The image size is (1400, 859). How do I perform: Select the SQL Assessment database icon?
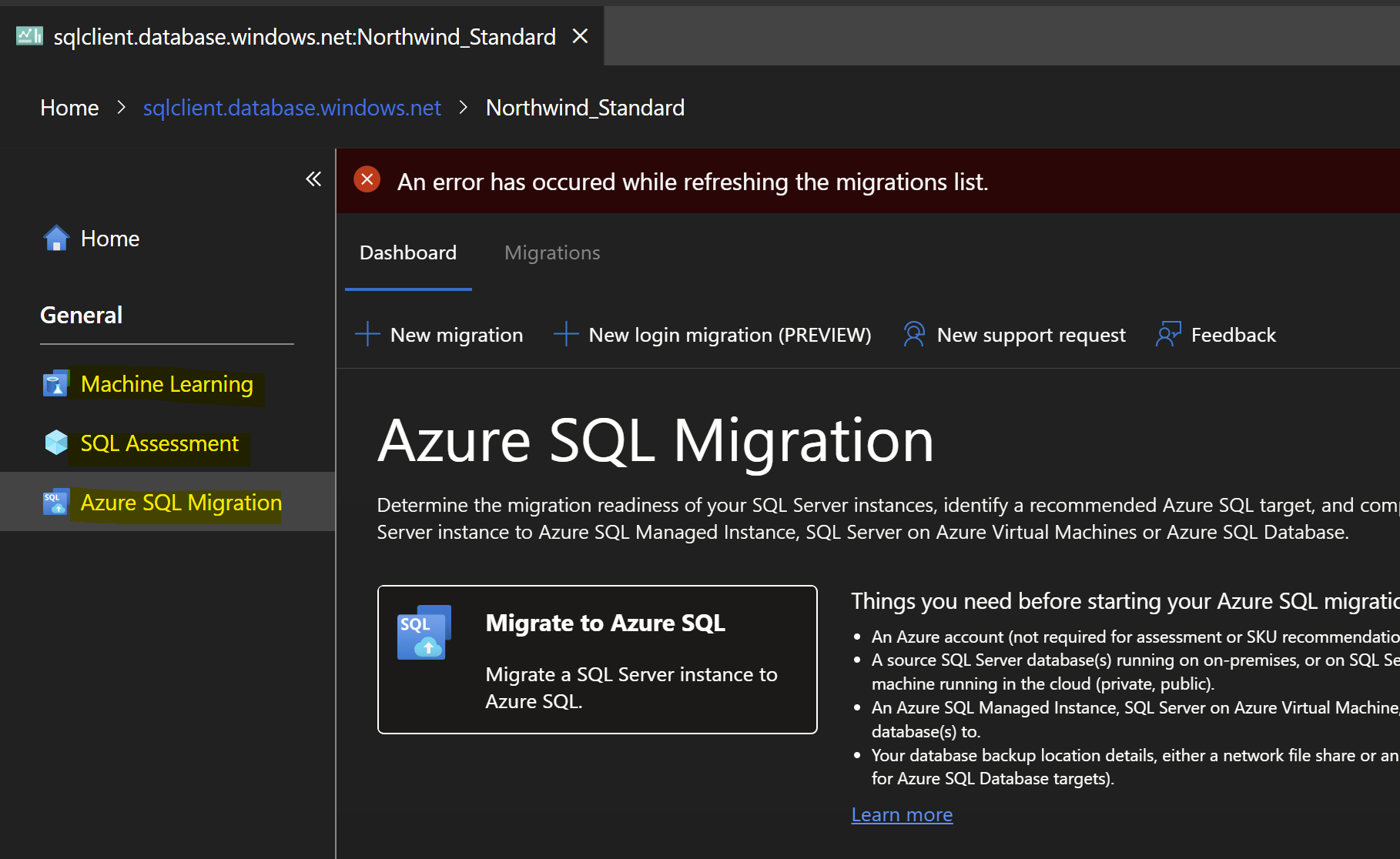[x=55, y=443]
